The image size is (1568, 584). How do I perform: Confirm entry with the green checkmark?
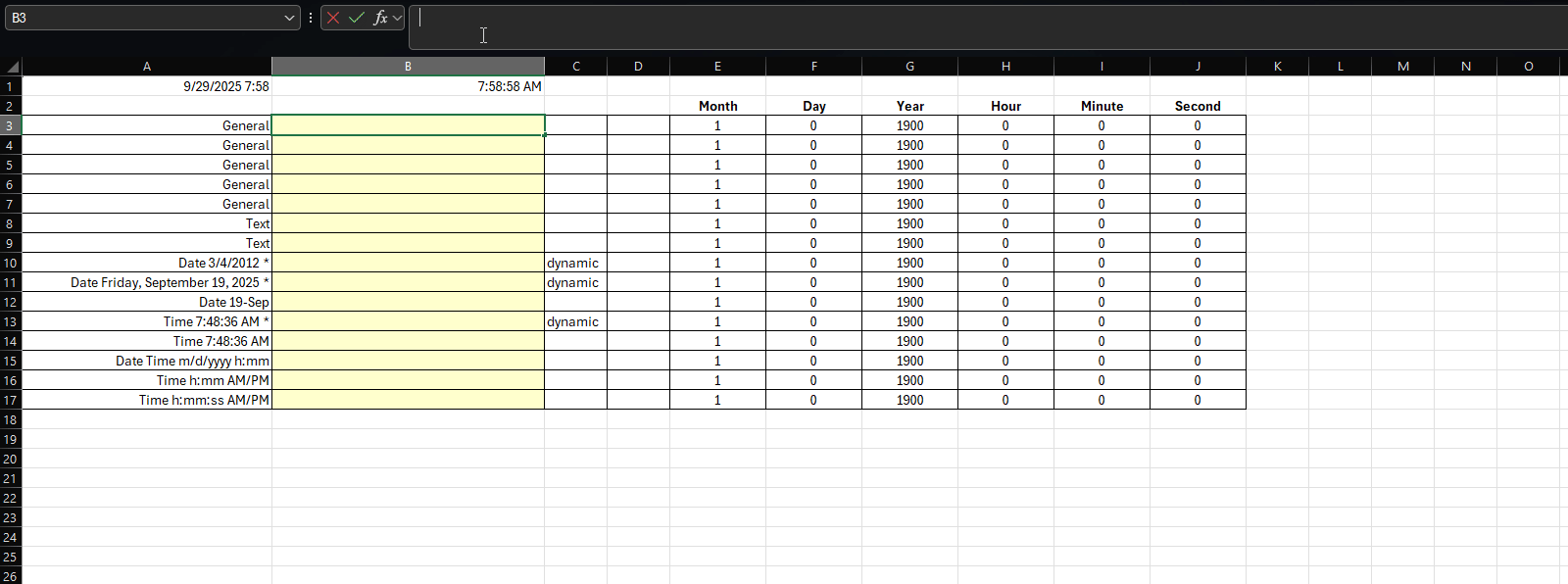tap(357, 18)
